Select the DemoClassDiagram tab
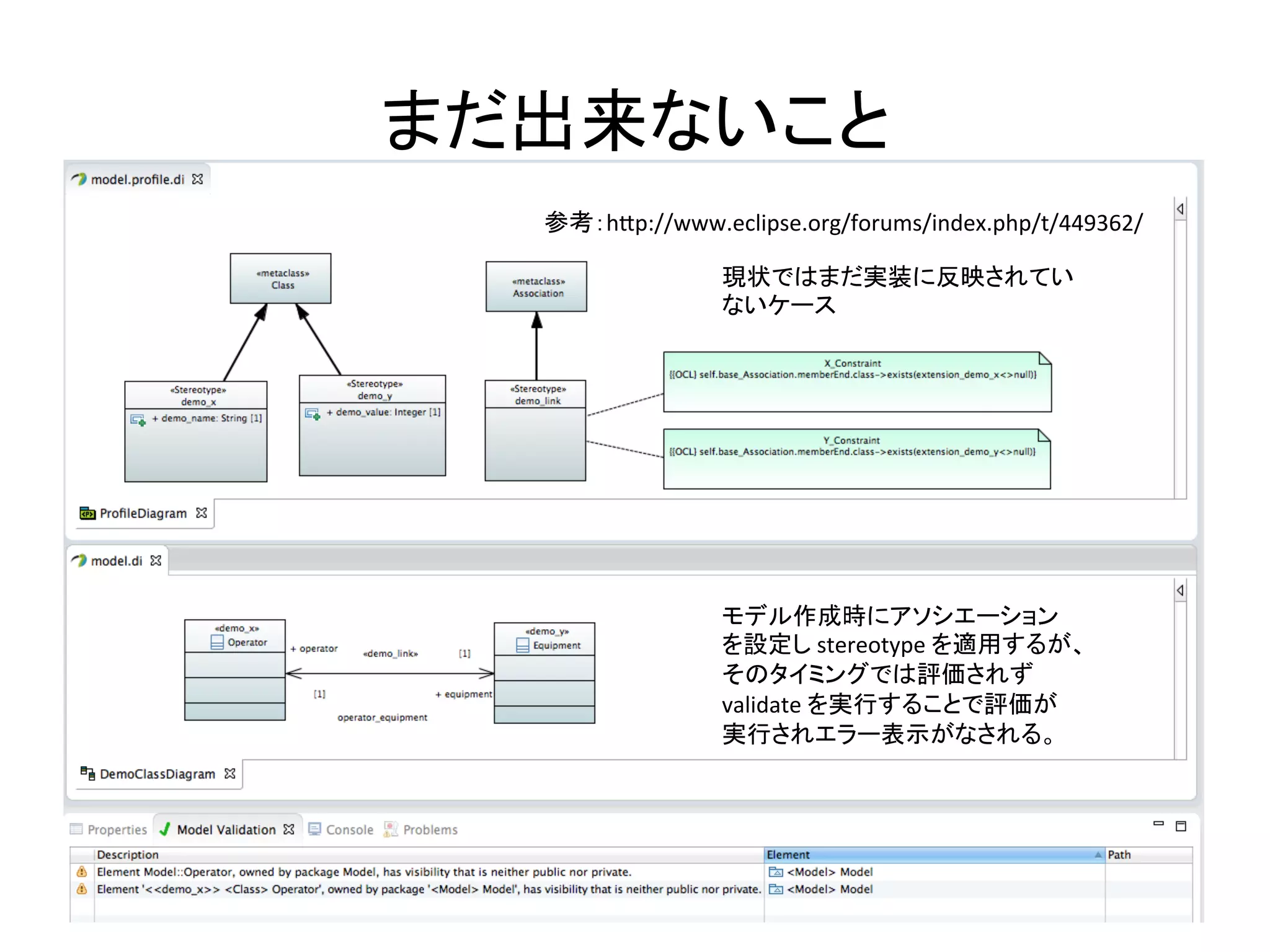 click(157, 774)
